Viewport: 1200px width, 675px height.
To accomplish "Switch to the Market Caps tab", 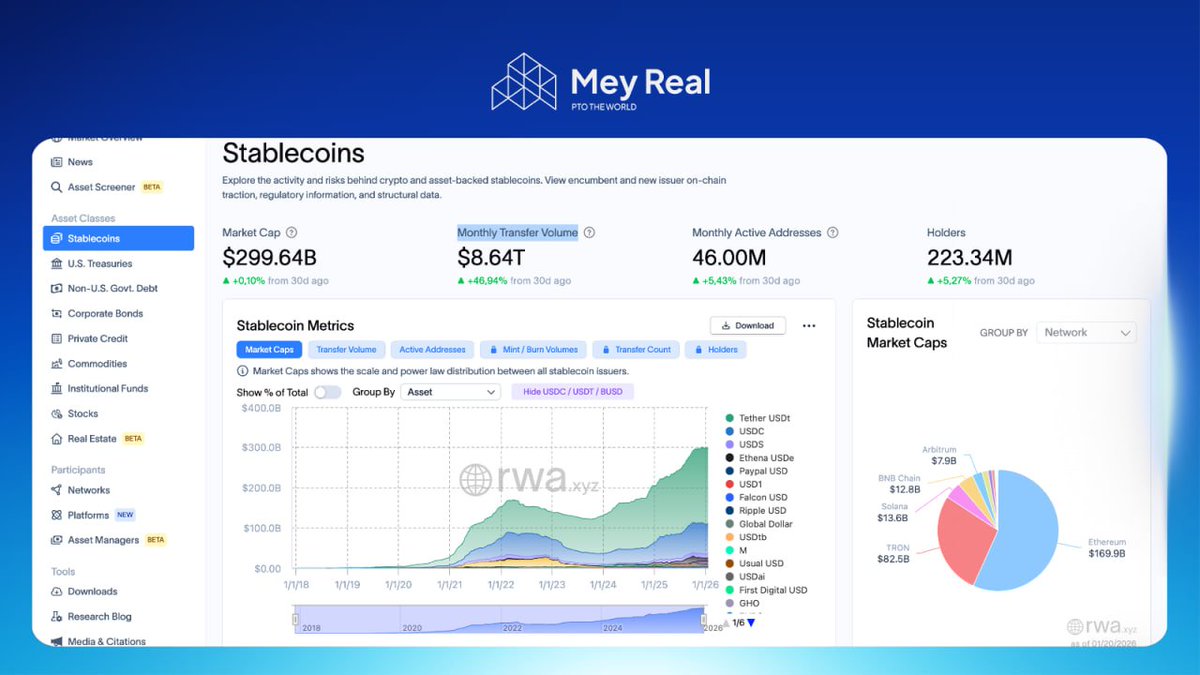I will (x=269, y=350).
